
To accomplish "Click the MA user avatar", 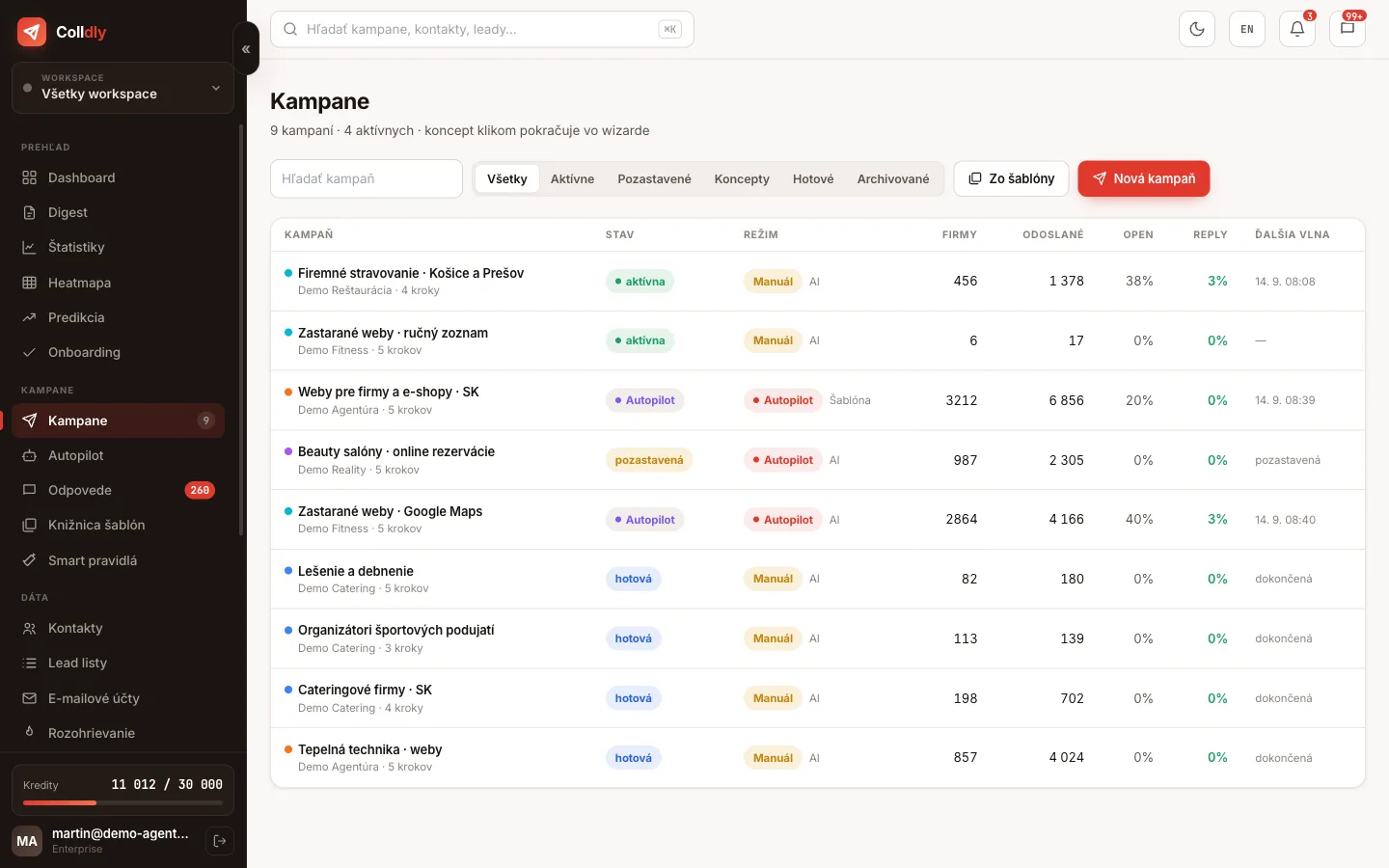I will (x=27, y=841).
